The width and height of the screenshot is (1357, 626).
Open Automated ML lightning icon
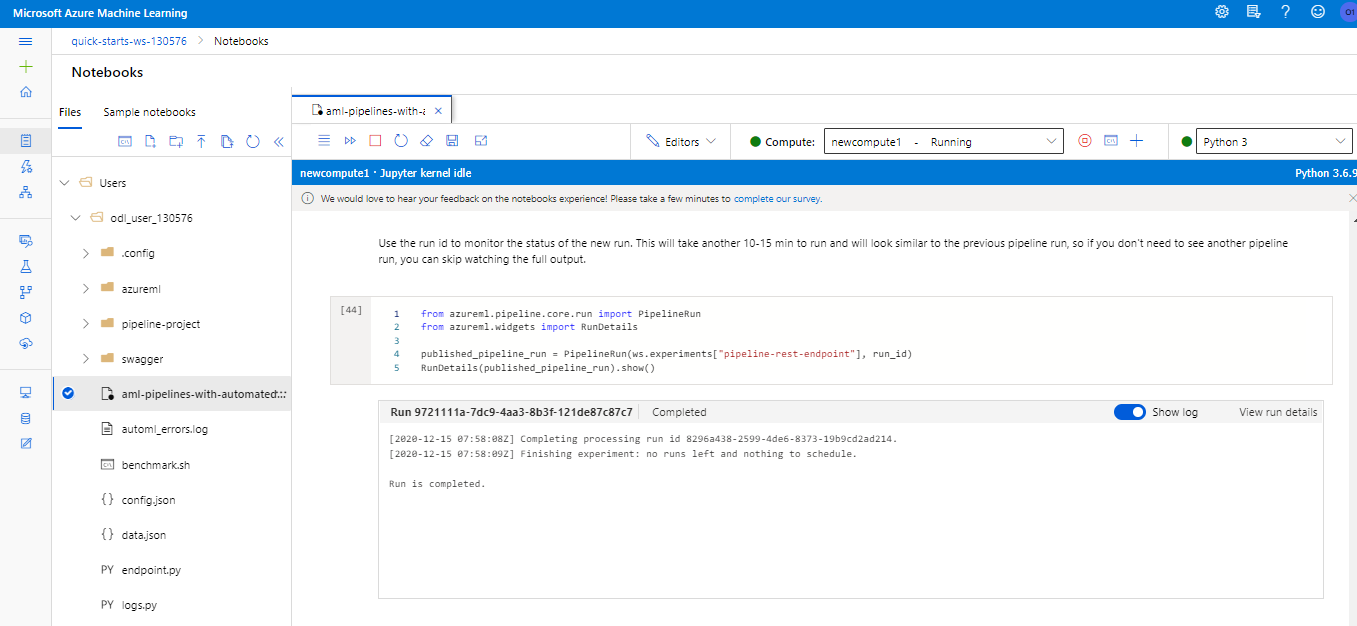pyautogui.click(x=26, y=166)
